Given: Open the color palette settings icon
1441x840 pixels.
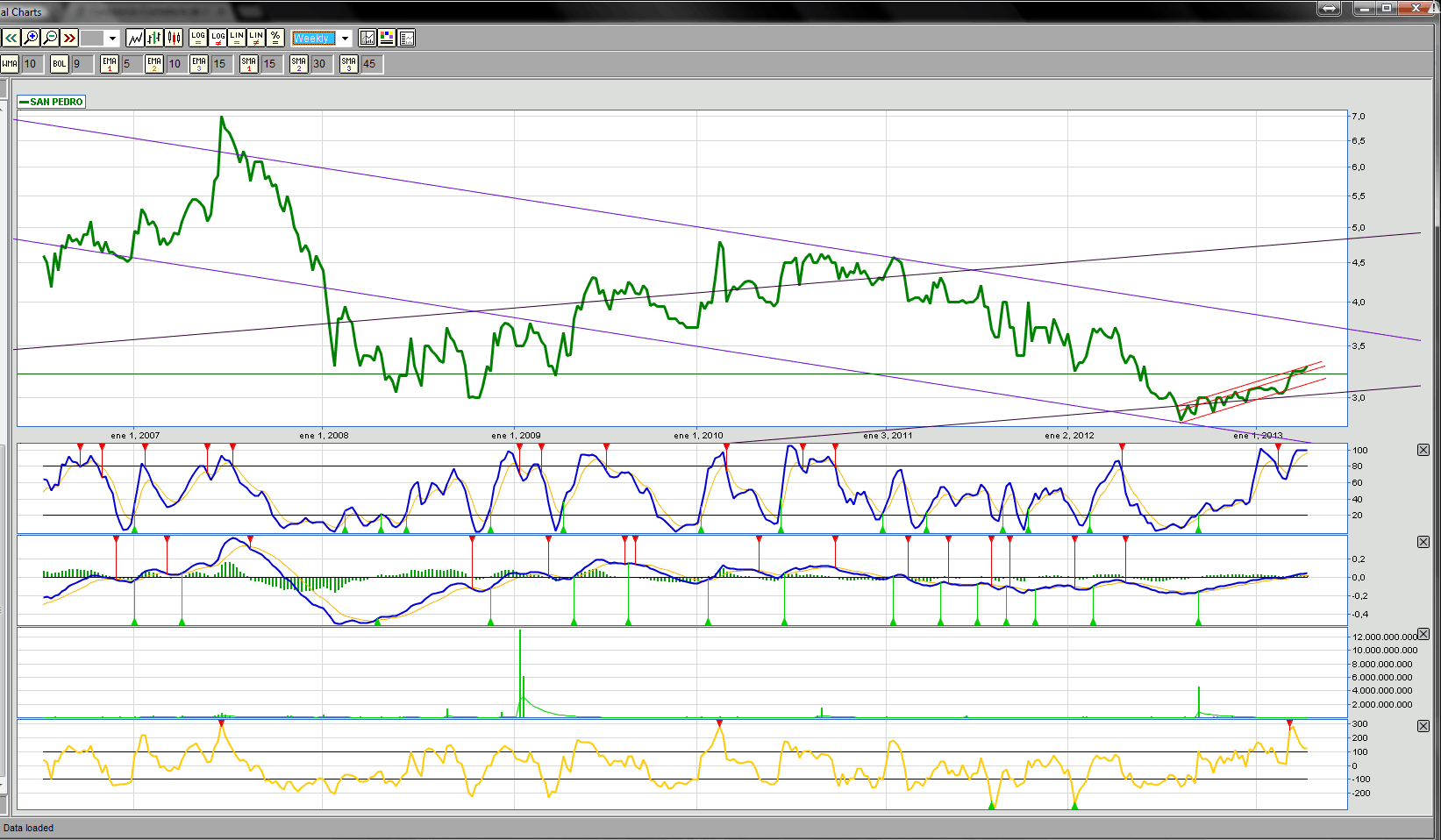Looking at the screenshot, I should coord(387,38).
